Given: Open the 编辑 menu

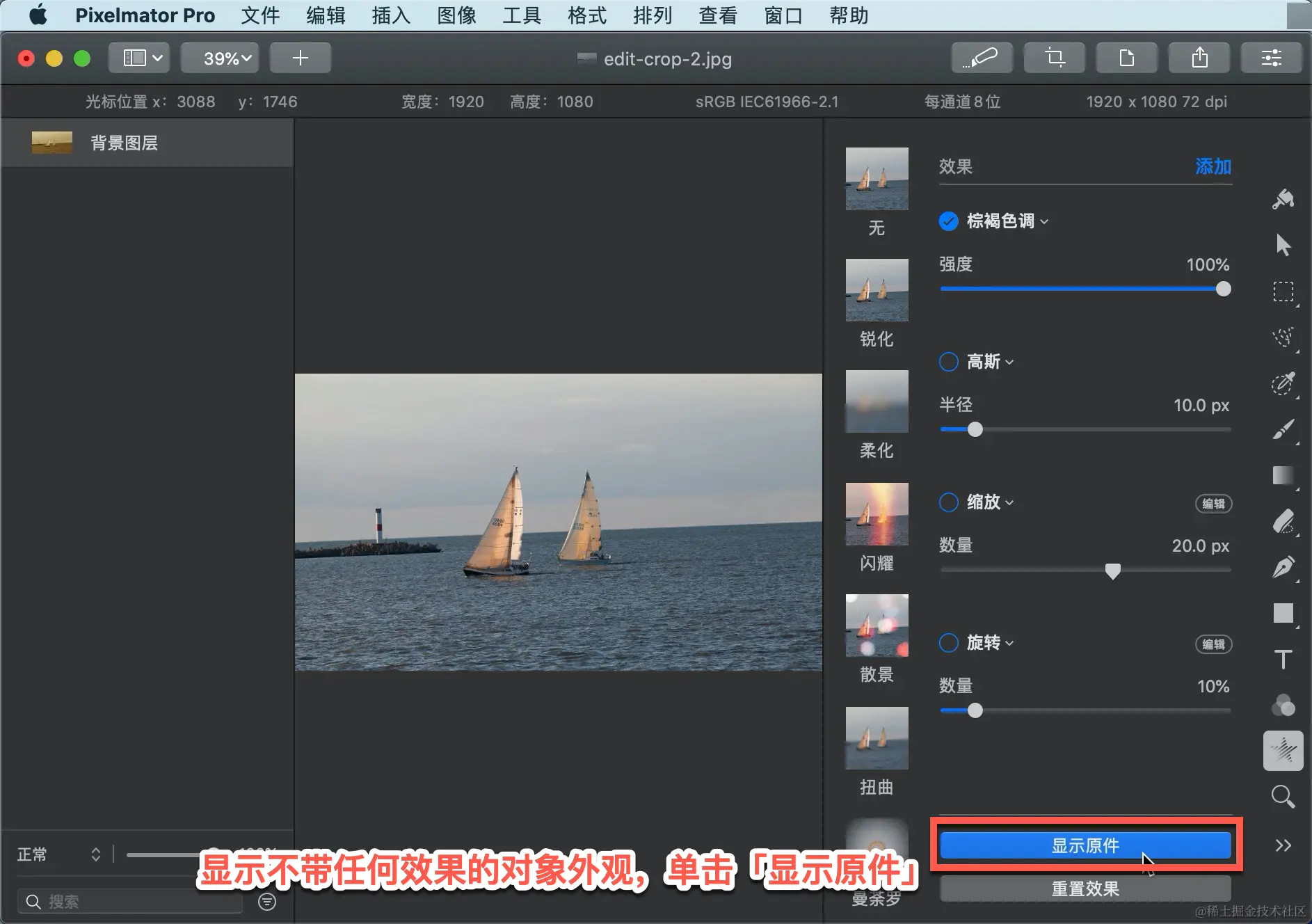Looking at the screenshot, I should point(326,15).
